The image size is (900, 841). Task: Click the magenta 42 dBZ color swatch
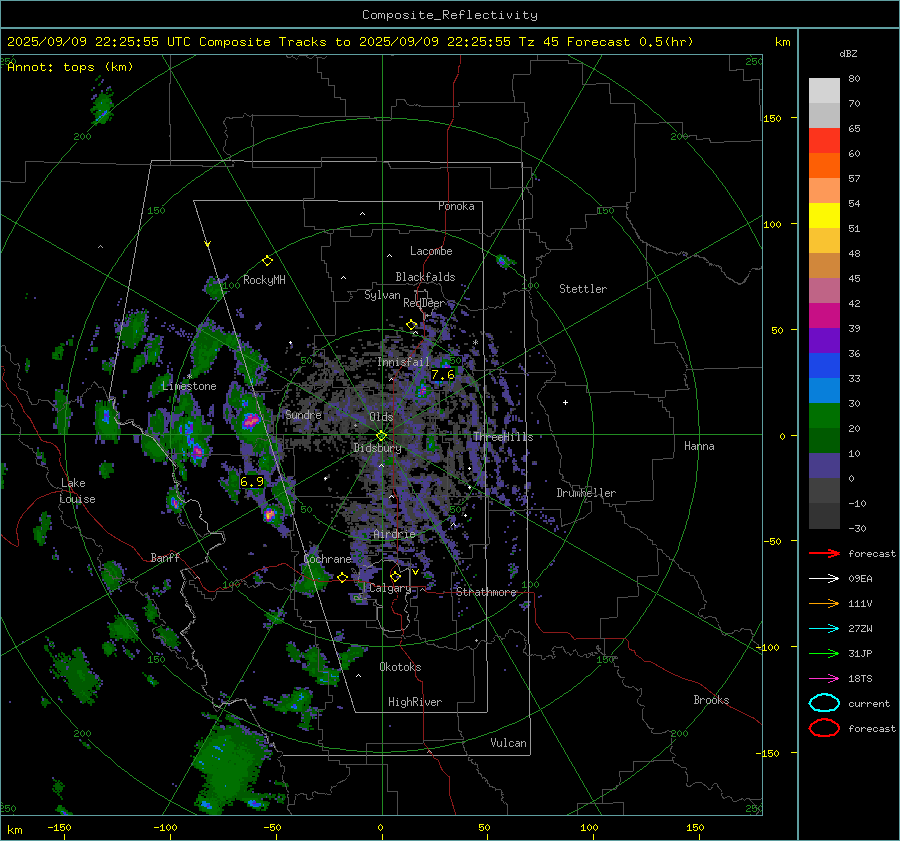(824, 316)
